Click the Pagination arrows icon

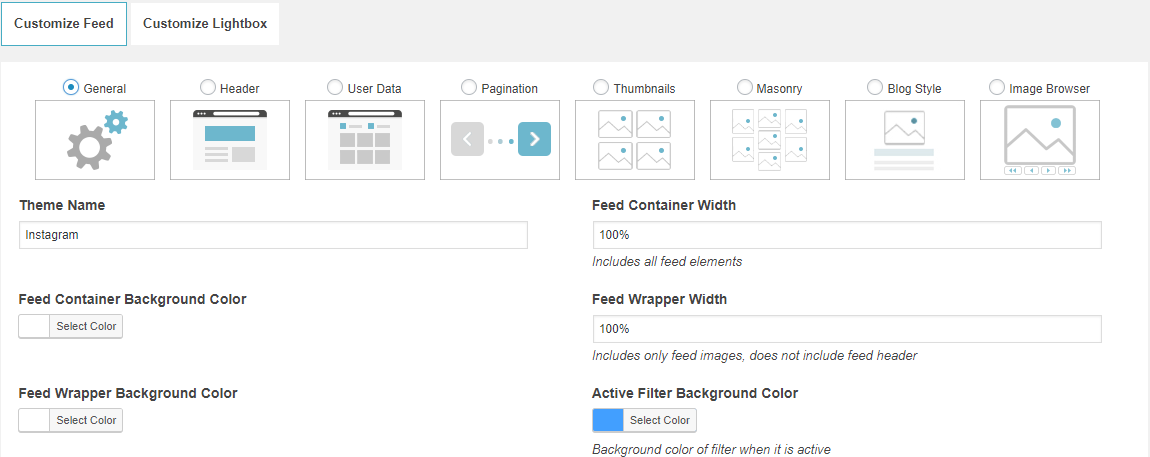pyautogui.click(x=500, y=140)
